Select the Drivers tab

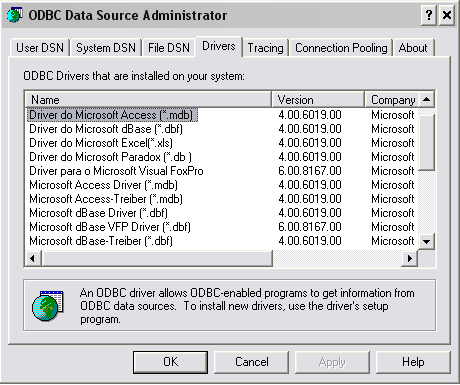219,46
